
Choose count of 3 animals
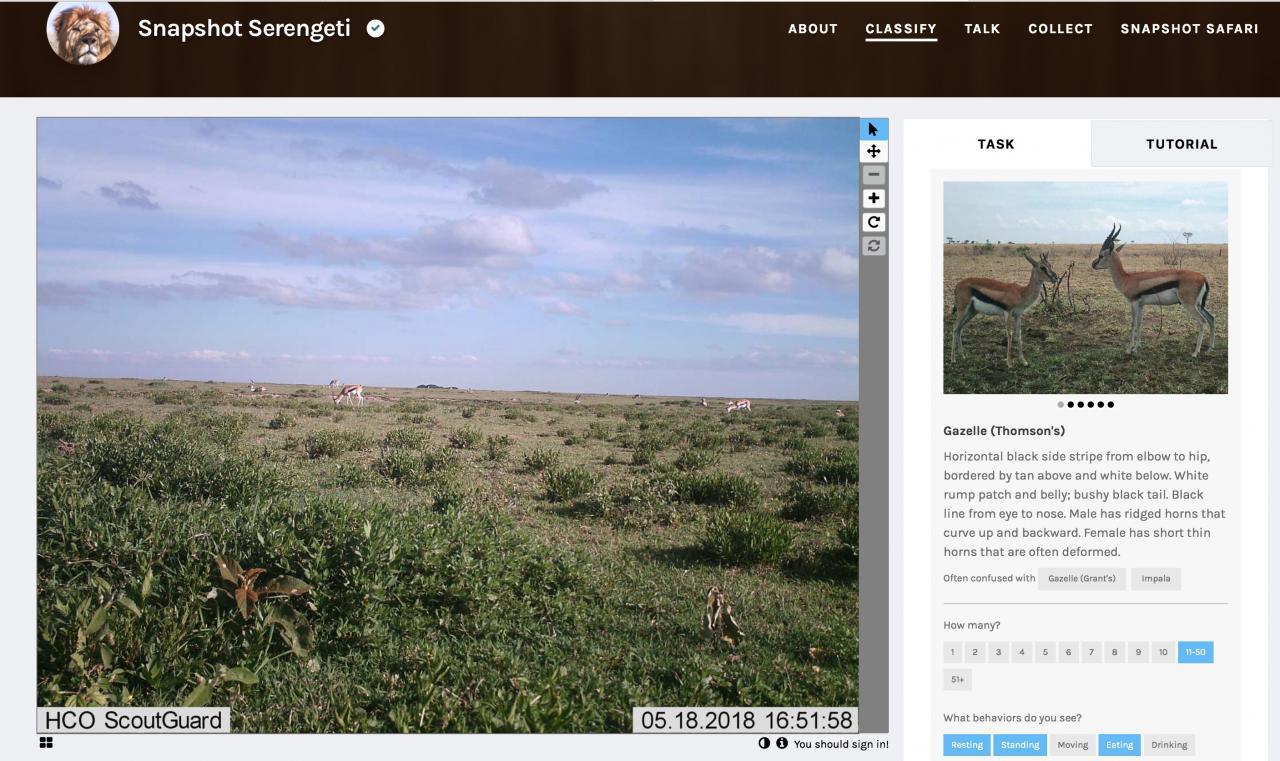click(x=998, y=653)
